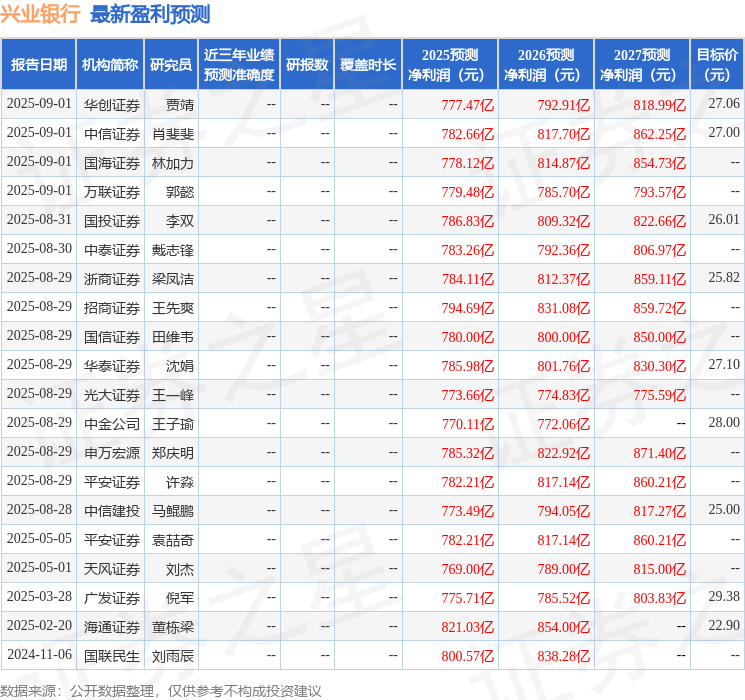
Task: Click the 研究员 column header
Action: pyautogui.click(x=171, y=65)
